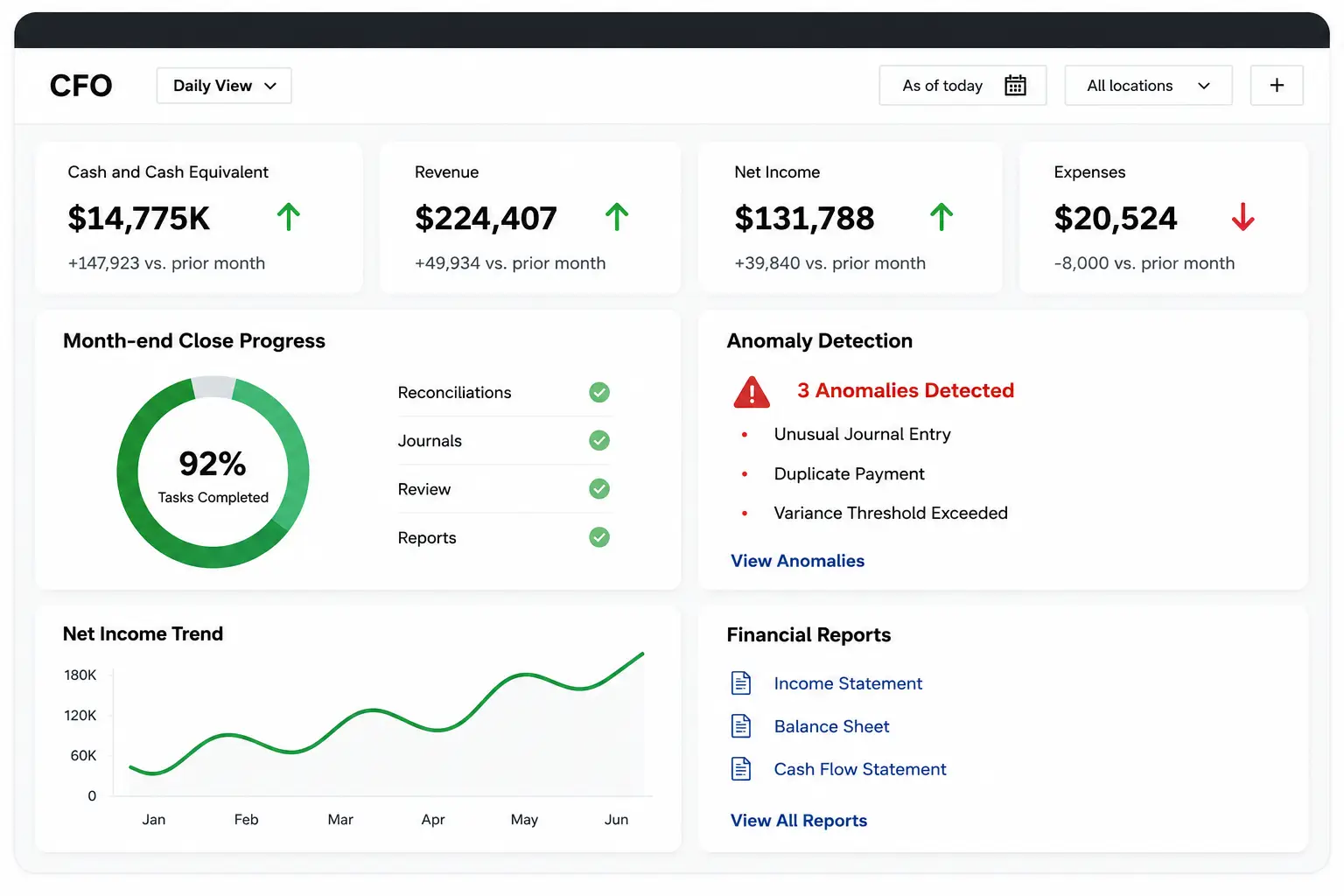Viewport: 1344px width, 896px height.
Task: Click the 92% tasks completed progress ring
Action: pos(213,472)
